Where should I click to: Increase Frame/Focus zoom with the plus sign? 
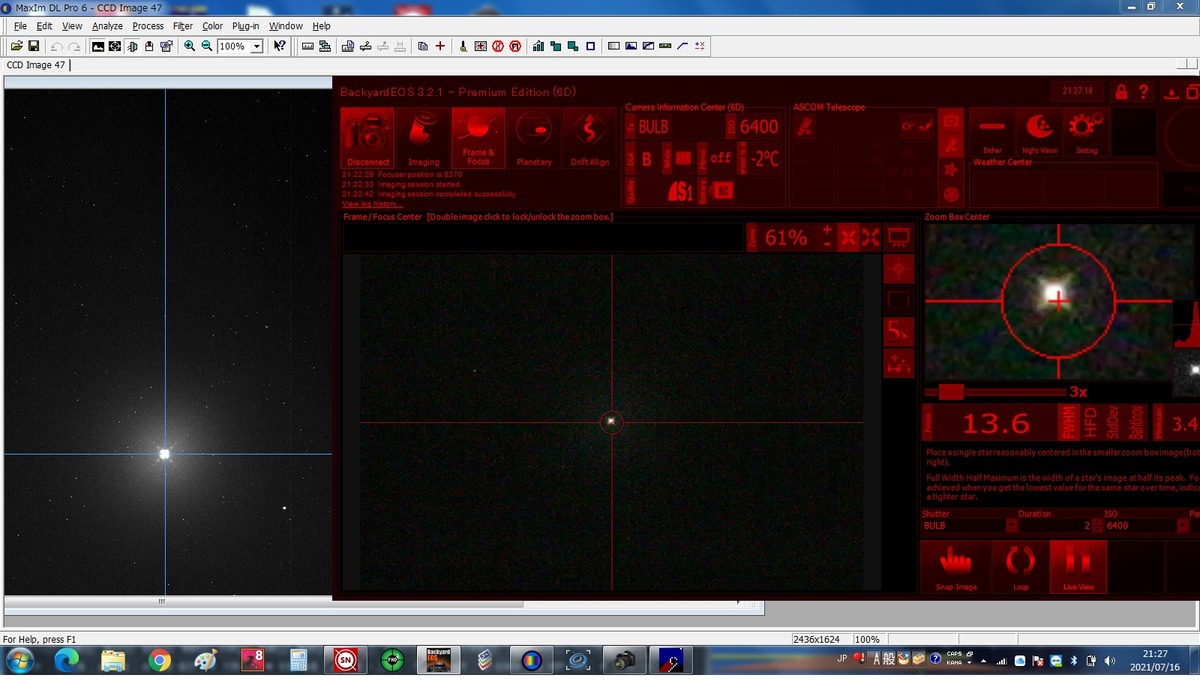tap(826, 230)
